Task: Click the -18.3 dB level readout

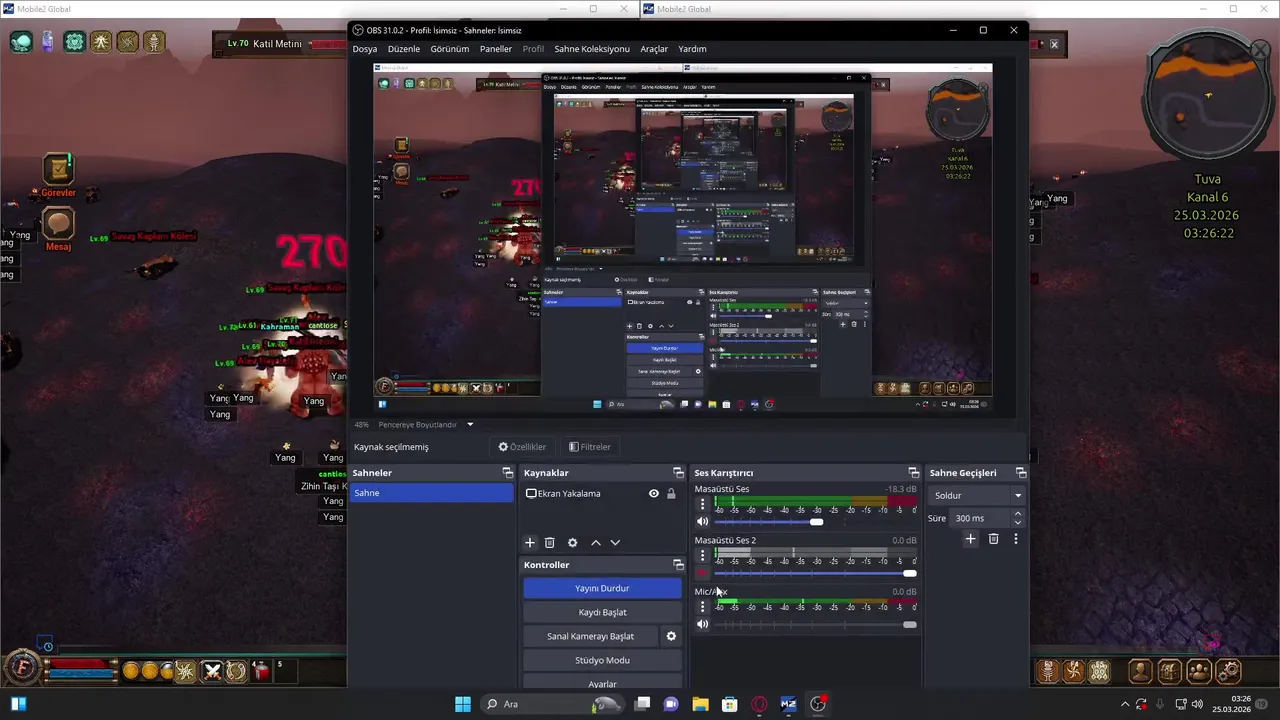Action: point(901,489)
